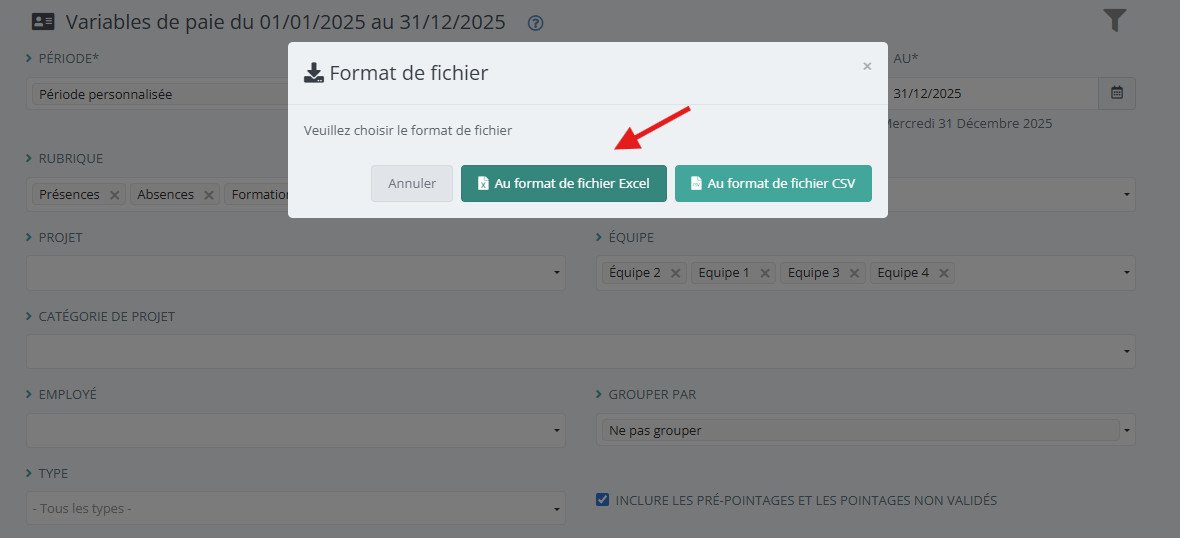Uncheck Inclure les pré-pointages checkbox

(x=602, y=500)
